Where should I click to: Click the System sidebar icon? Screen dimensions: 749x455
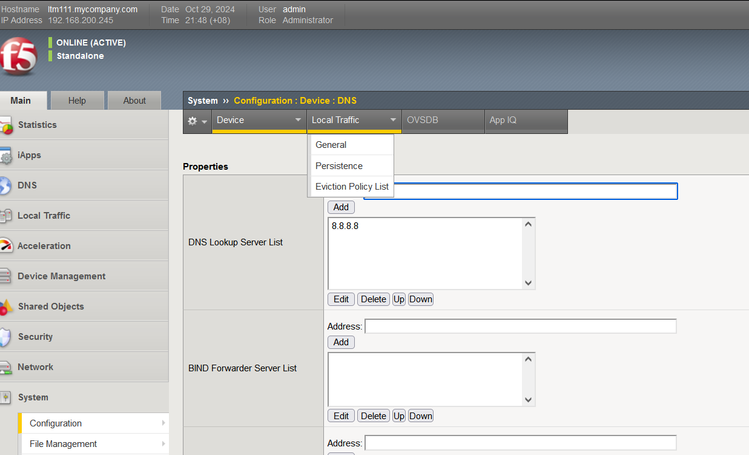[6, 397]
